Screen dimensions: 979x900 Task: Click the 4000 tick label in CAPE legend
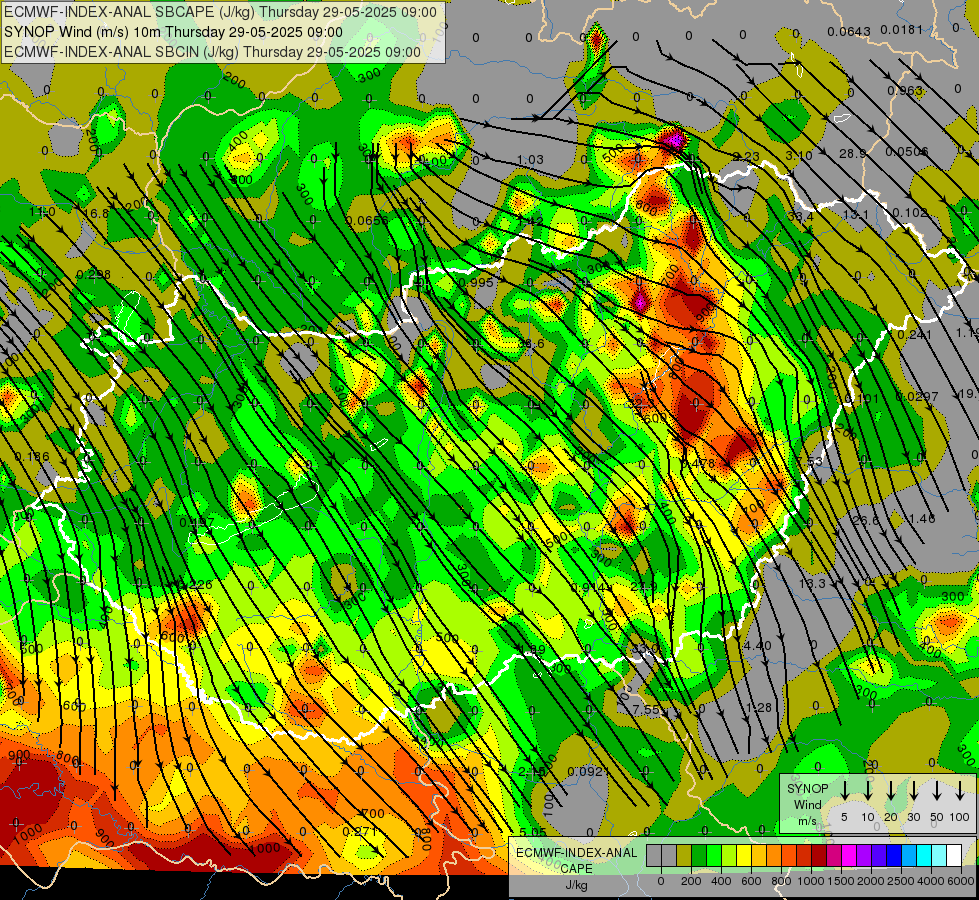(931, 881)
